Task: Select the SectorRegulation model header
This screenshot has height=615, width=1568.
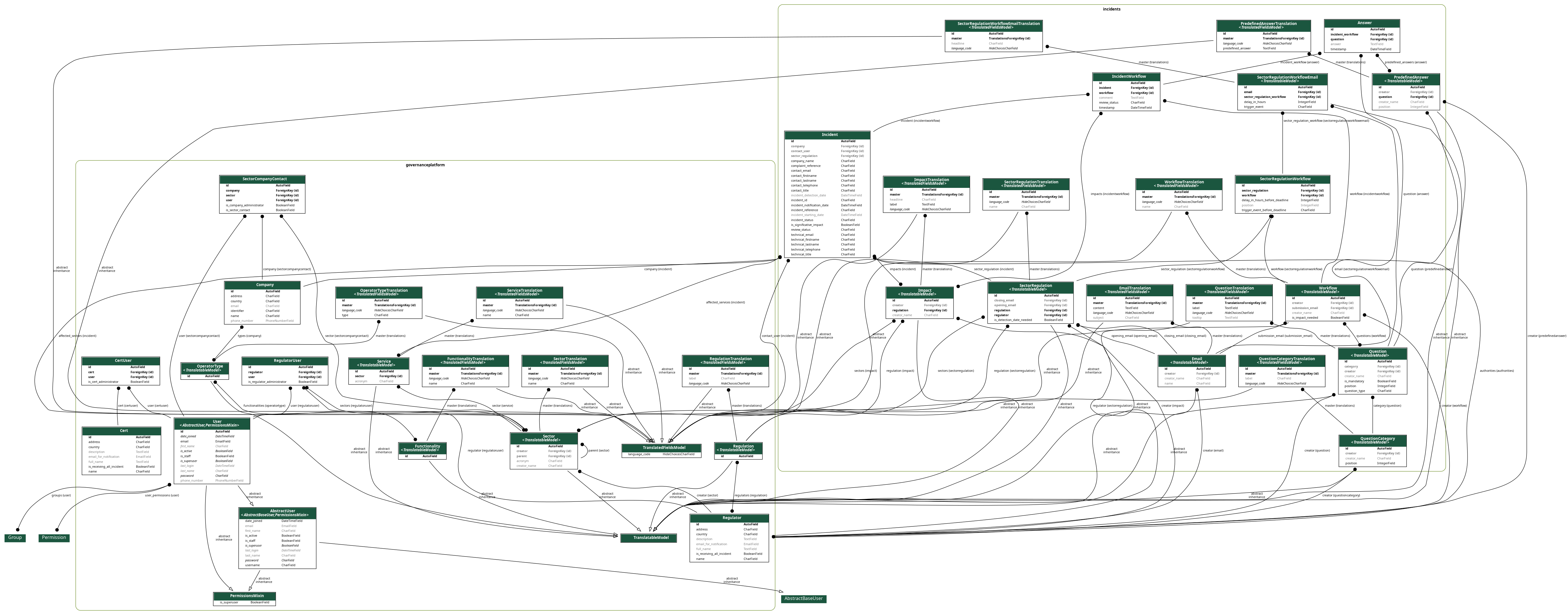Action: tap(1030, 287)
